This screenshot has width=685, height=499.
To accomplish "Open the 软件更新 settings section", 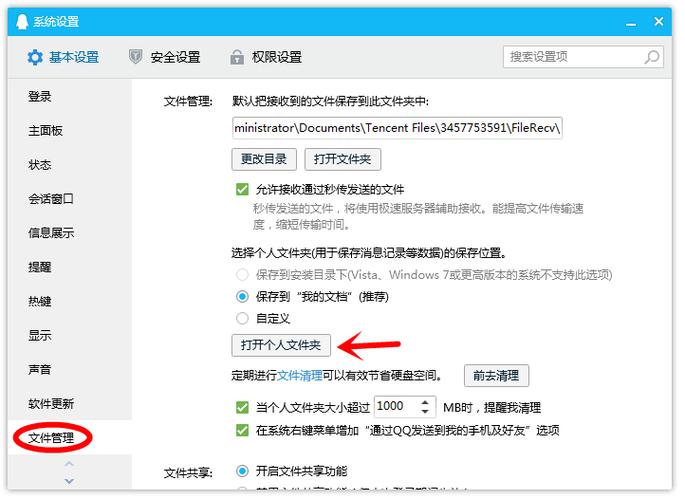I will tap(51, 403).
